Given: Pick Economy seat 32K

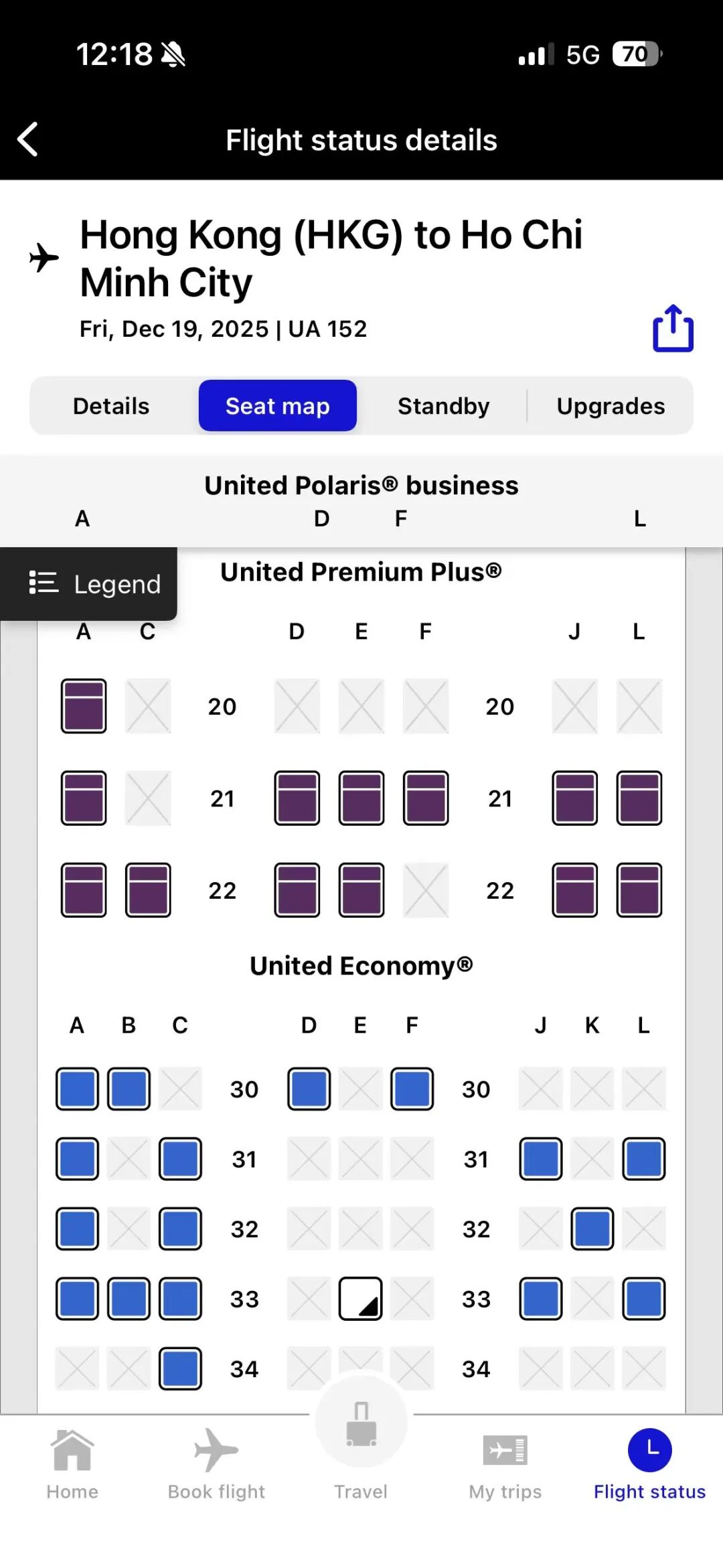Looking at the screenshot, I should pos(592,1229).
